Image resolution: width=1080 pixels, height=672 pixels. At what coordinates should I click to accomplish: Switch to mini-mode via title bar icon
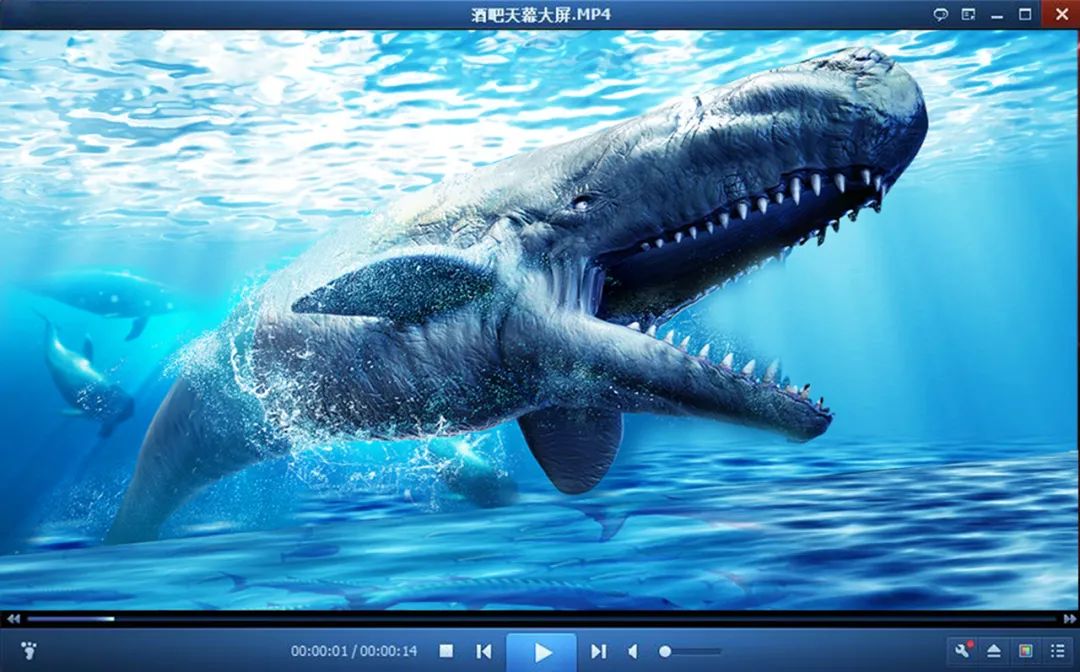point(968,14)
